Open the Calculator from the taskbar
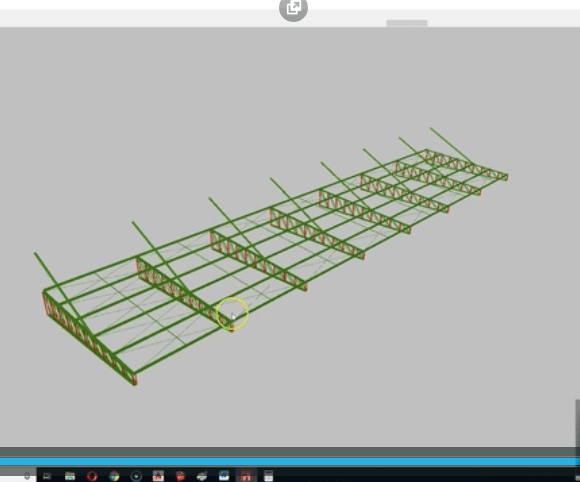The height and width of the screenshot is (482, 580). point(269,476)
